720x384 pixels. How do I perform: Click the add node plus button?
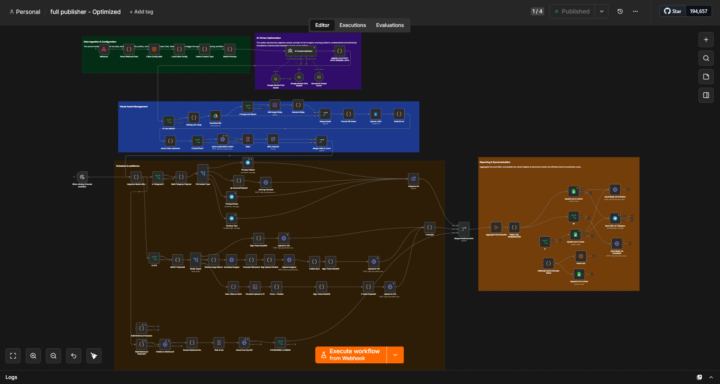tap(706, 40)
